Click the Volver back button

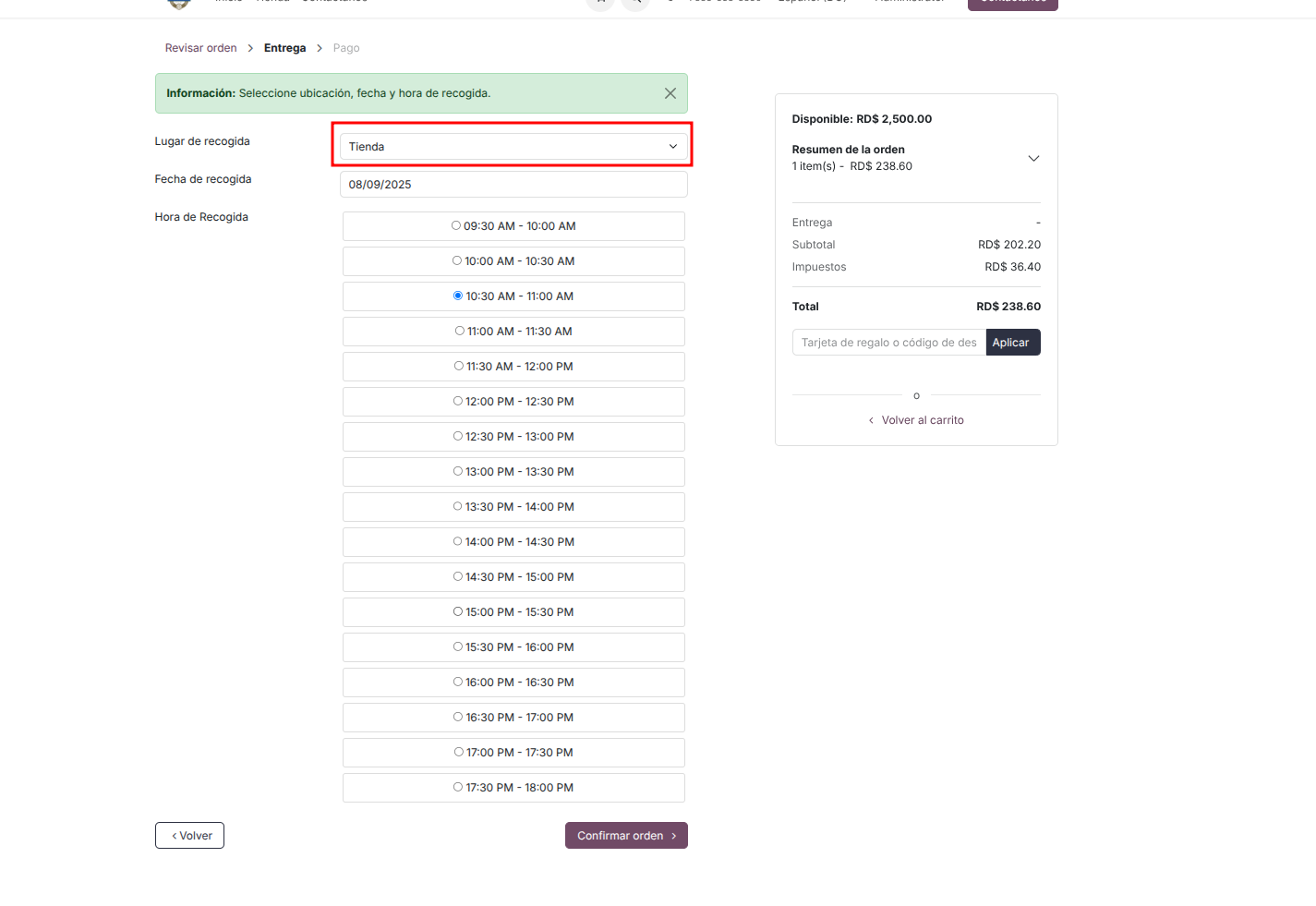coord(189,836)
